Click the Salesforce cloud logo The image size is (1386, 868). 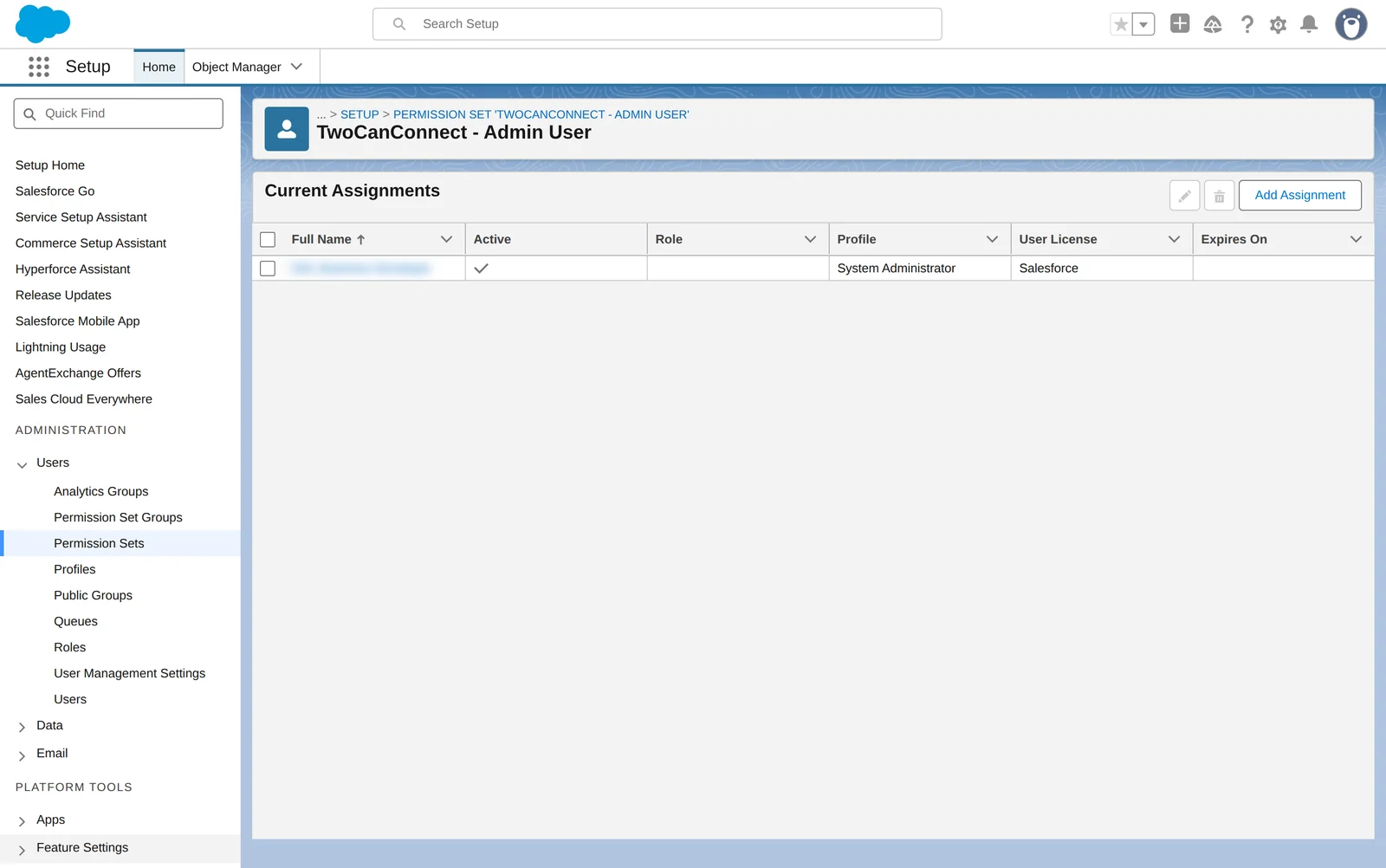[x=42, y=23]
